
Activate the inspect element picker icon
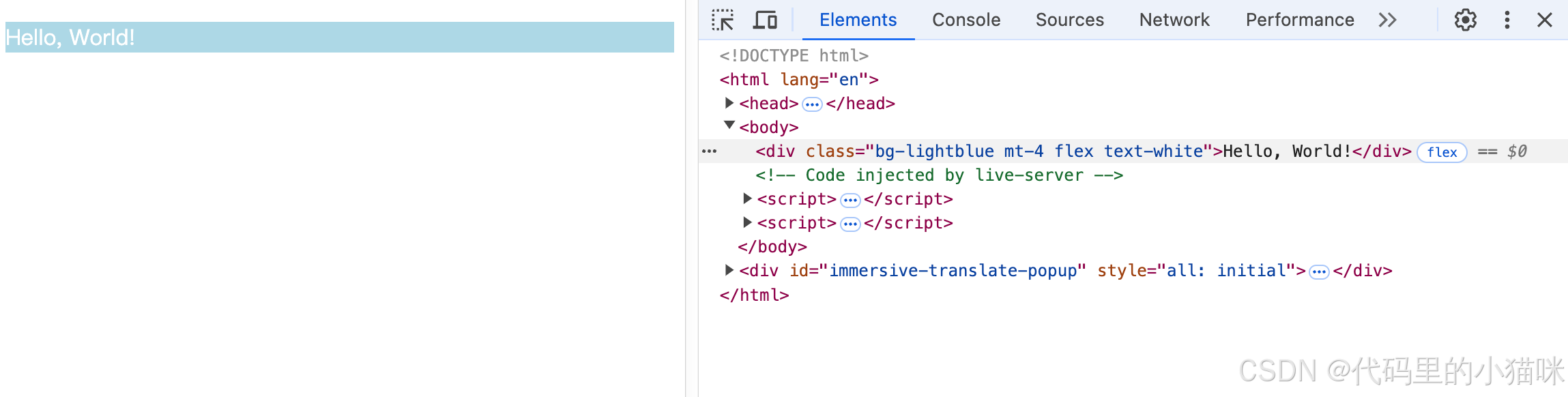point(723,20)
